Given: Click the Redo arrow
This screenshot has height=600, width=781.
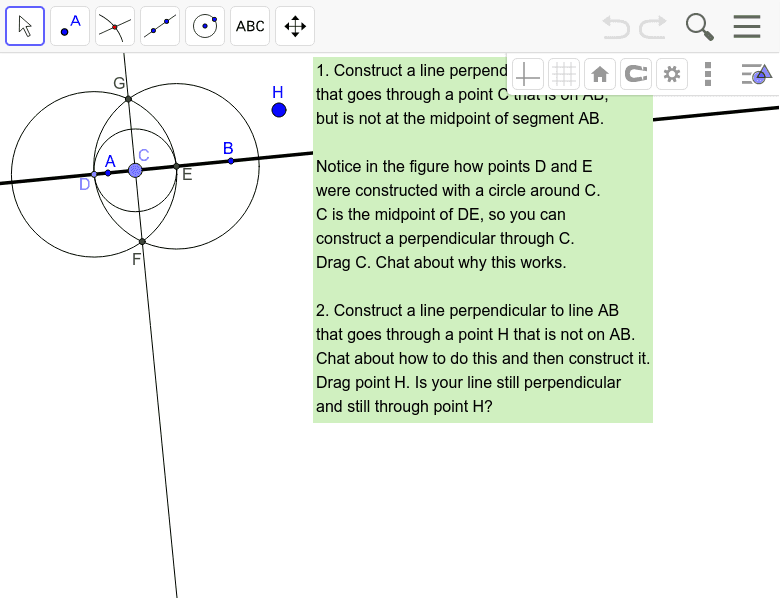Looking at the screenshot, I should click(x=653, y=26).
